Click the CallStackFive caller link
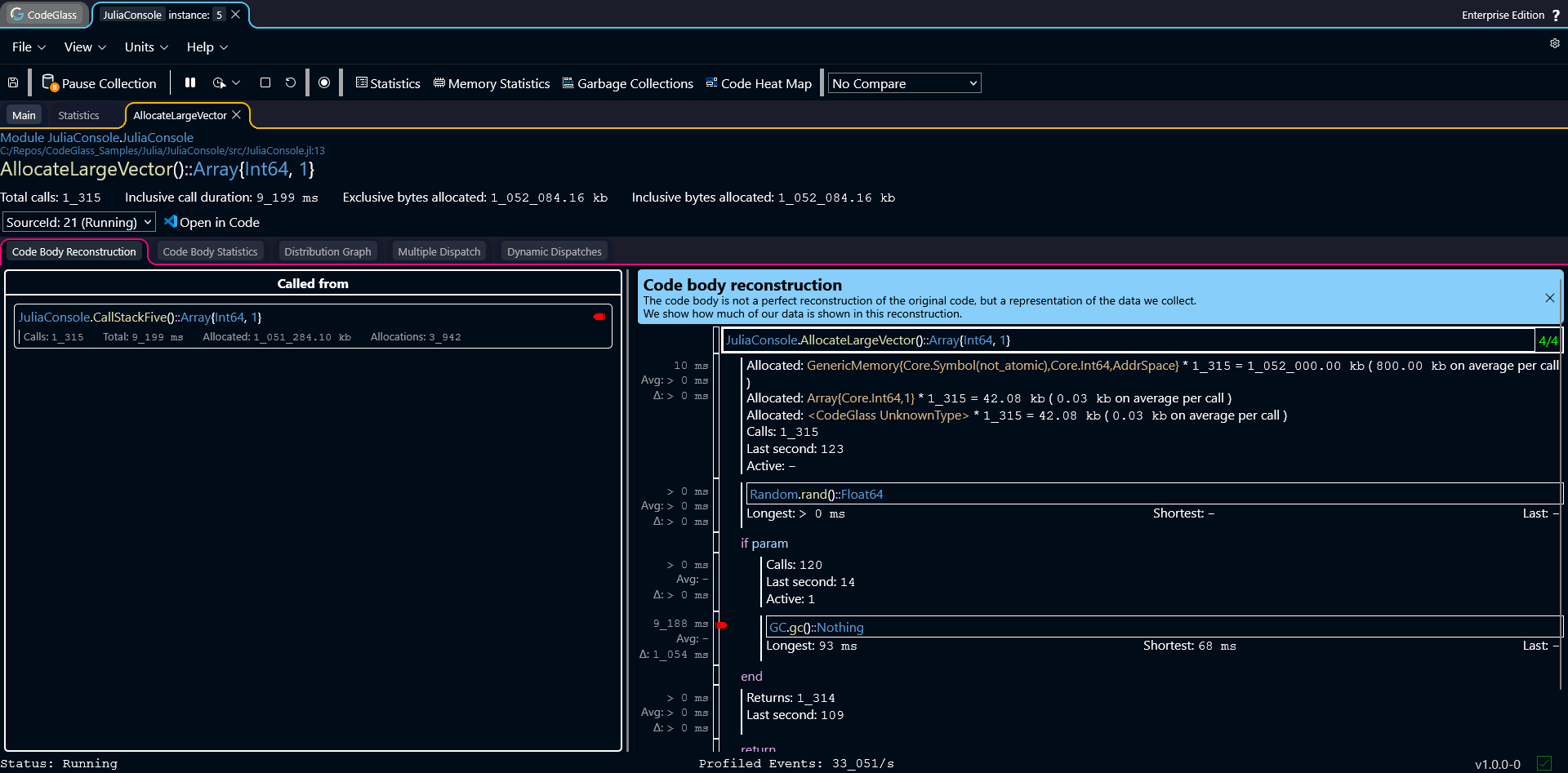Screen dimensions: 1568x773 click(140, 318)
